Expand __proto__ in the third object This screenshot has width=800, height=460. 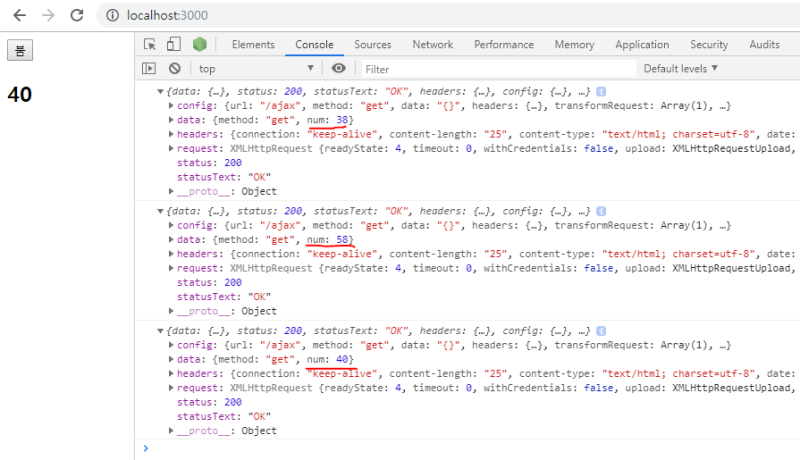[172, 431]
